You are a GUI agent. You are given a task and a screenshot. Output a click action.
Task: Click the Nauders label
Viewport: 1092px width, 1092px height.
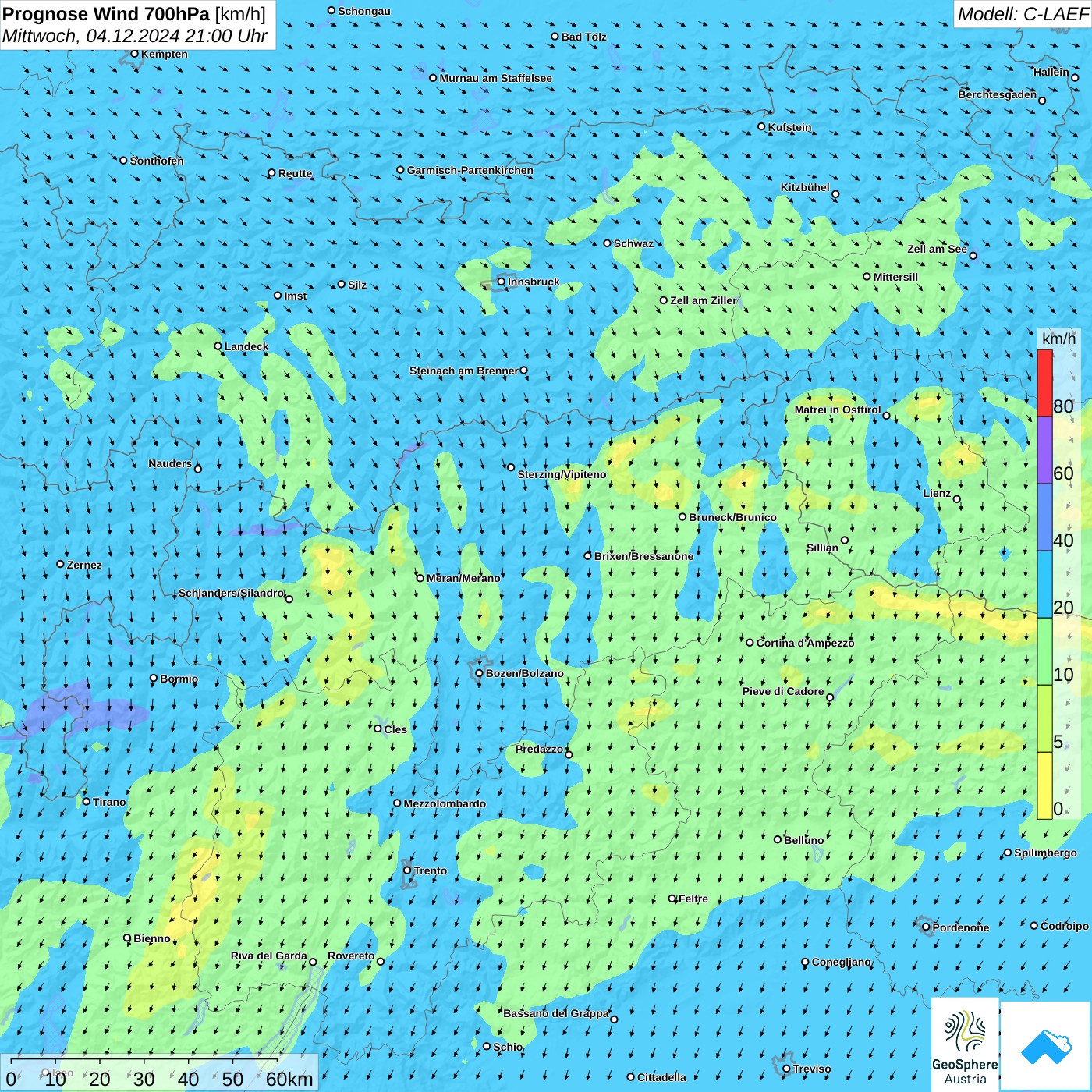pyautogui.click(x=170, y=463)
